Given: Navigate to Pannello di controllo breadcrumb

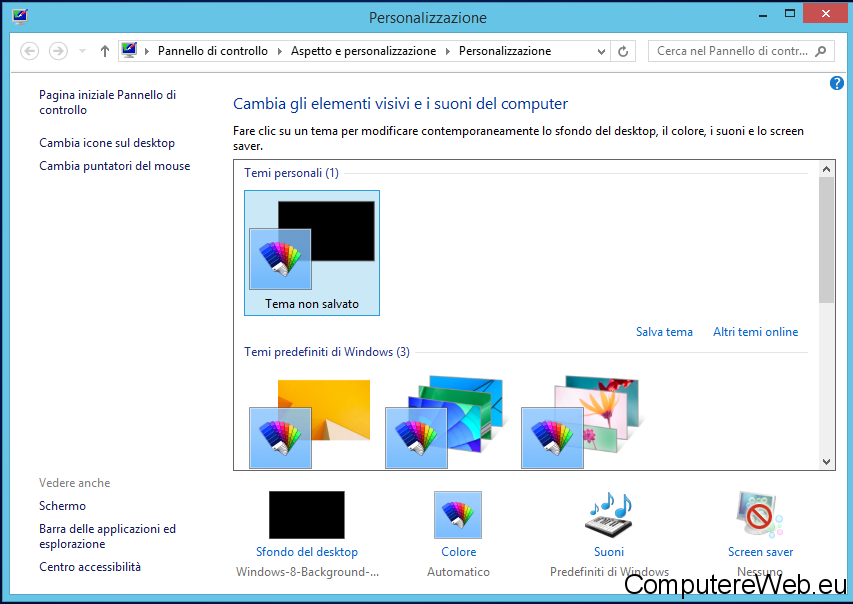Looking at the screenshot, I should (213, 51).
